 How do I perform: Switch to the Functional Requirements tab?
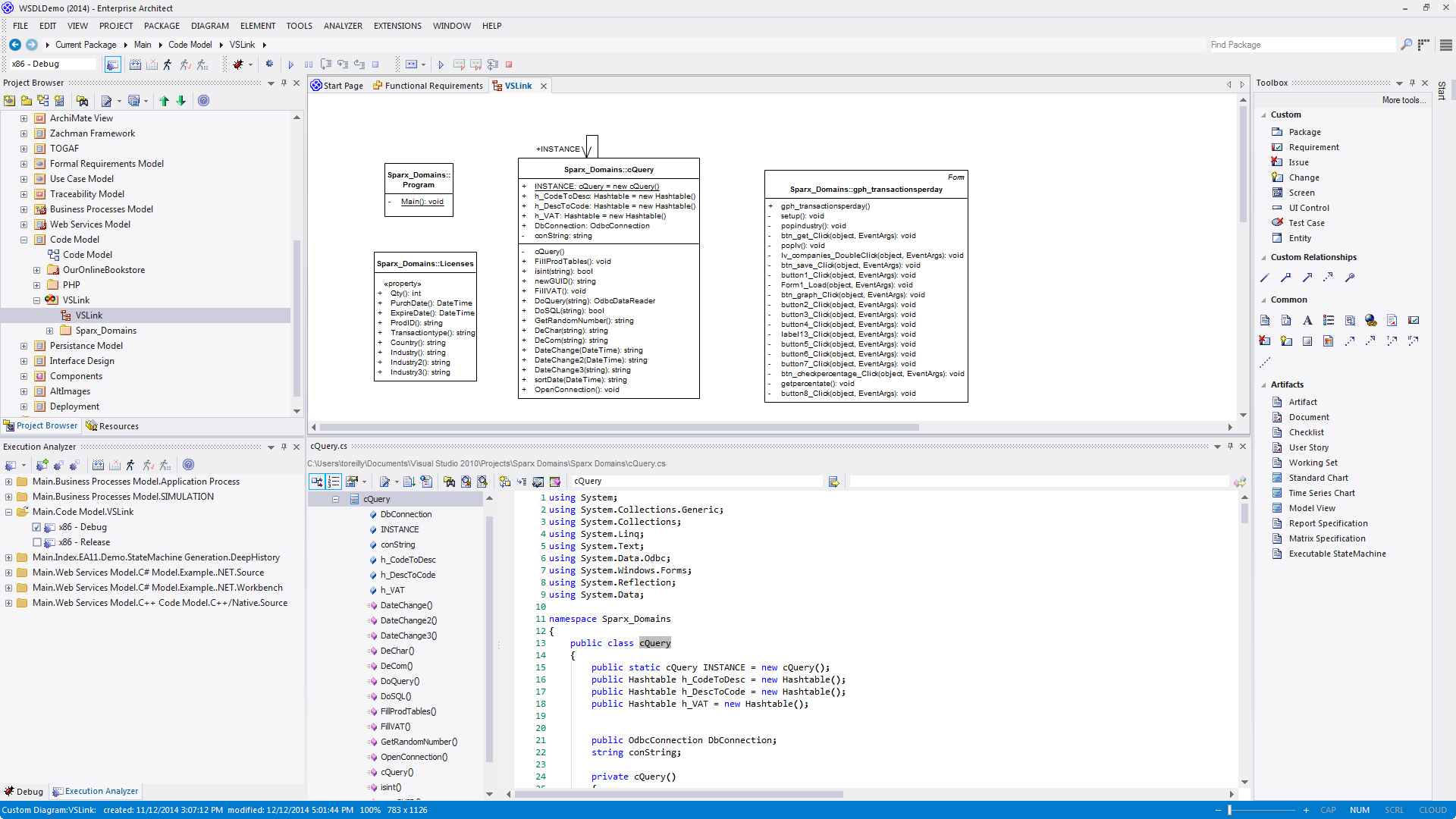pos(428,86)
